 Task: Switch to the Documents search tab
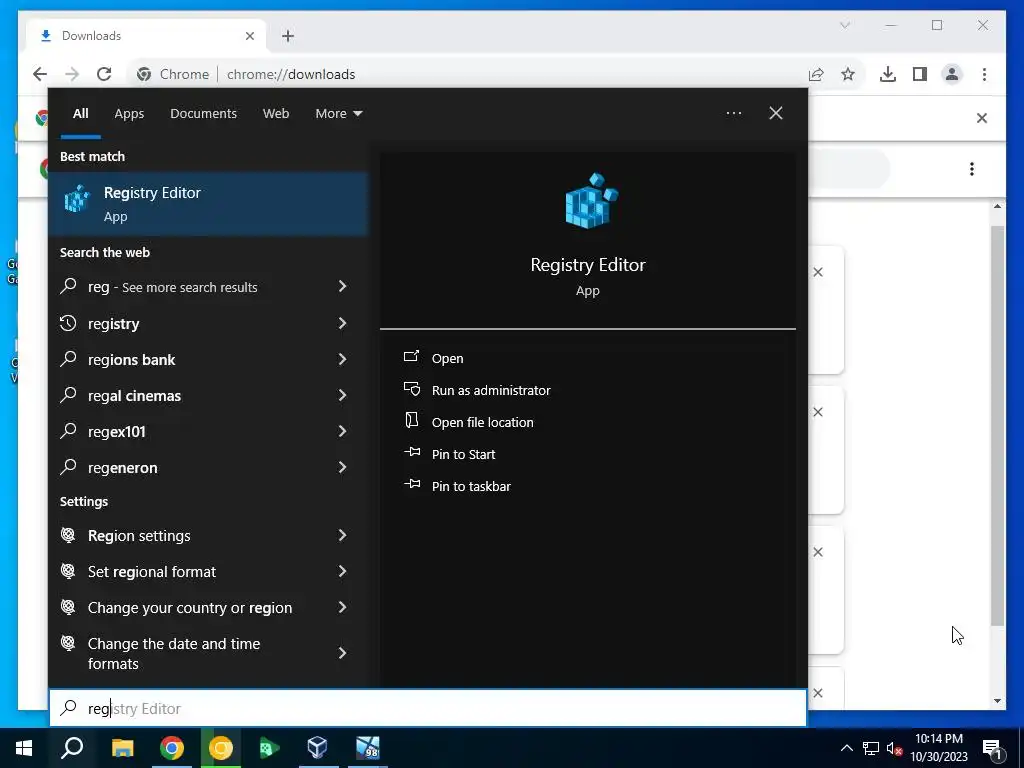click(x=203, y=113)
